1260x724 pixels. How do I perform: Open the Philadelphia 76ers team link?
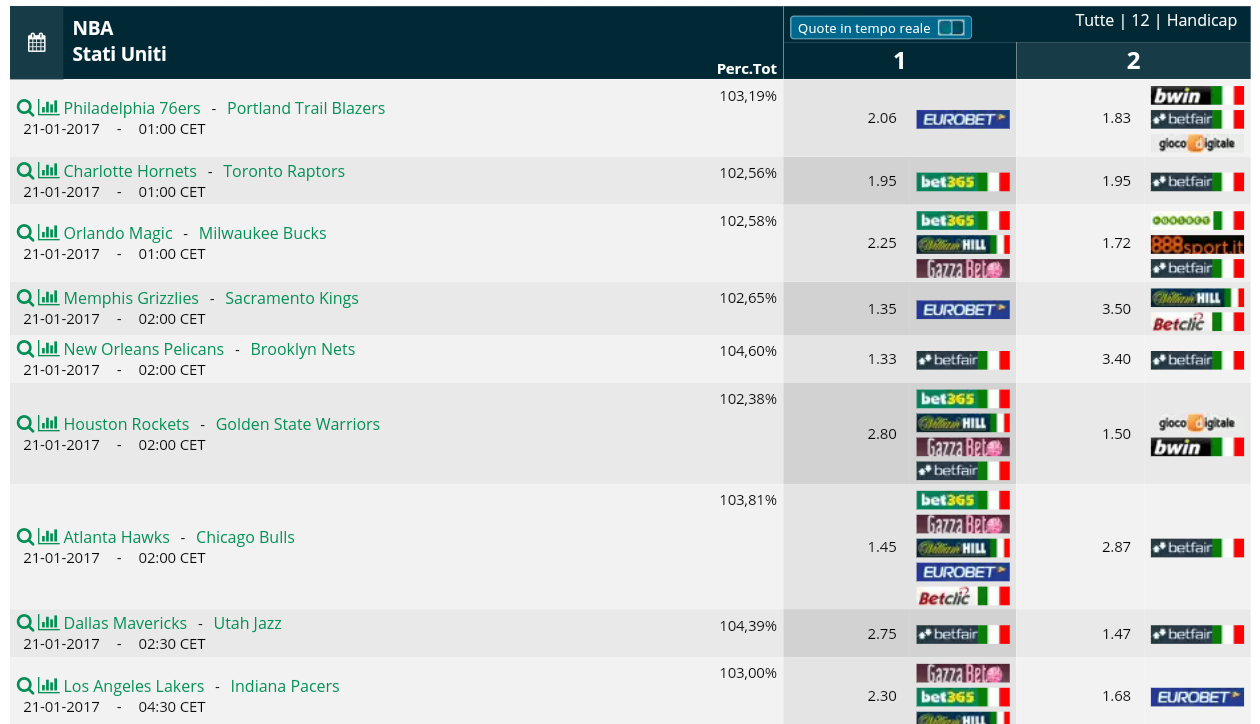[x=132, y=108]
